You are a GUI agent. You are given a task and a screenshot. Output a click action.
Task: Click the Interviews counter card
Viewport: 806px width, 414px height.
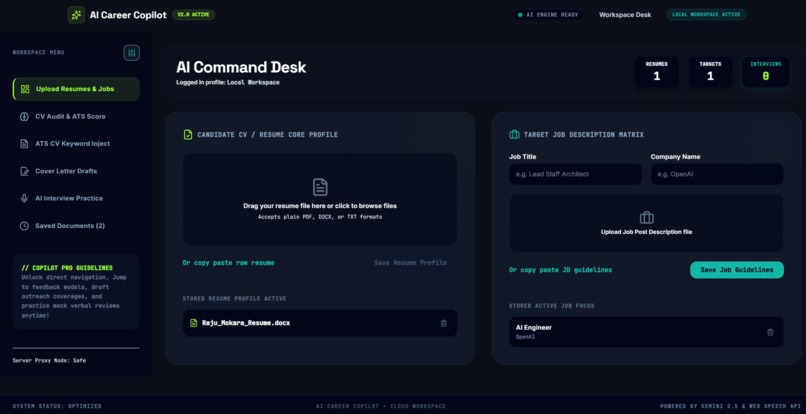pyautogui.click(x=765, y=71)
